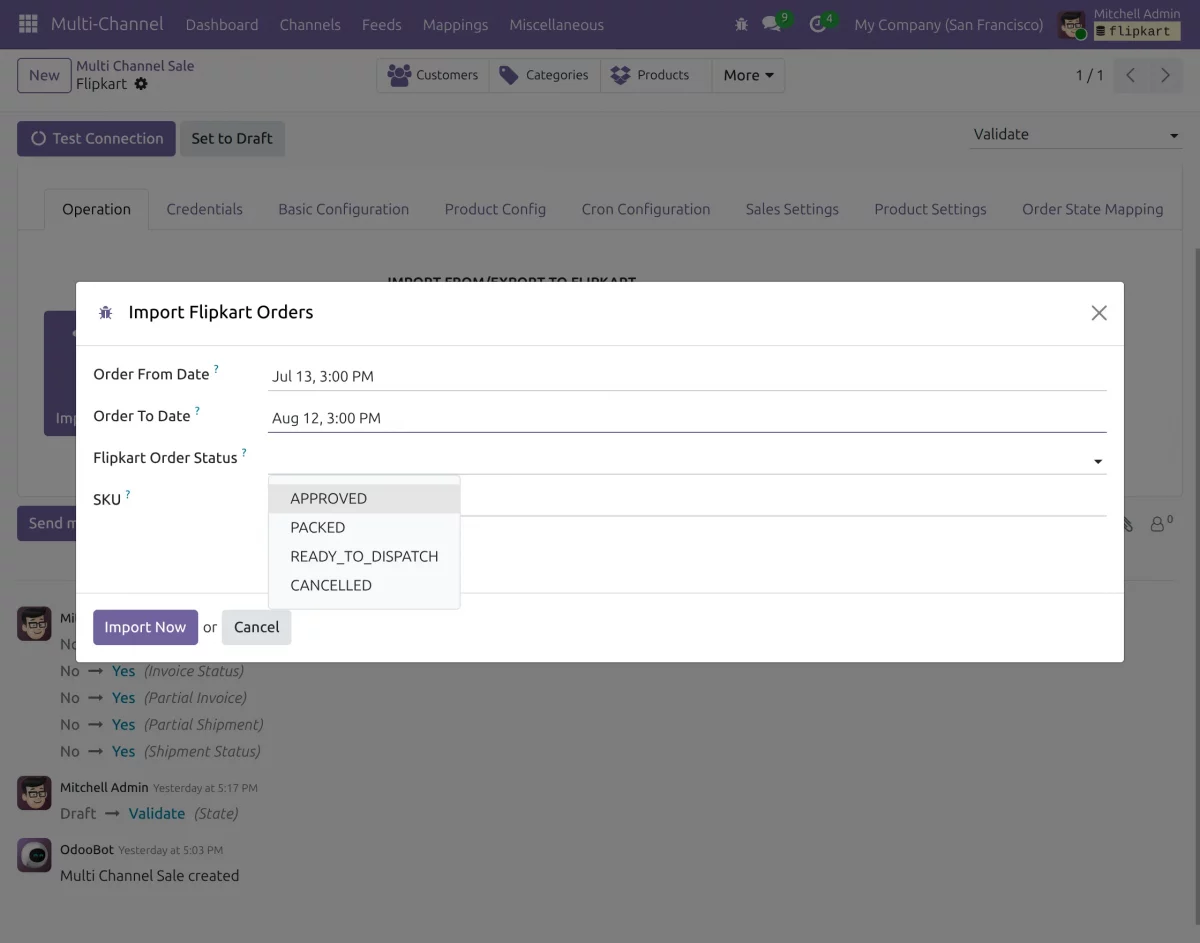Switch to Basic Configuration tab
The image size is (1200, 943).
tap(343, 209)
